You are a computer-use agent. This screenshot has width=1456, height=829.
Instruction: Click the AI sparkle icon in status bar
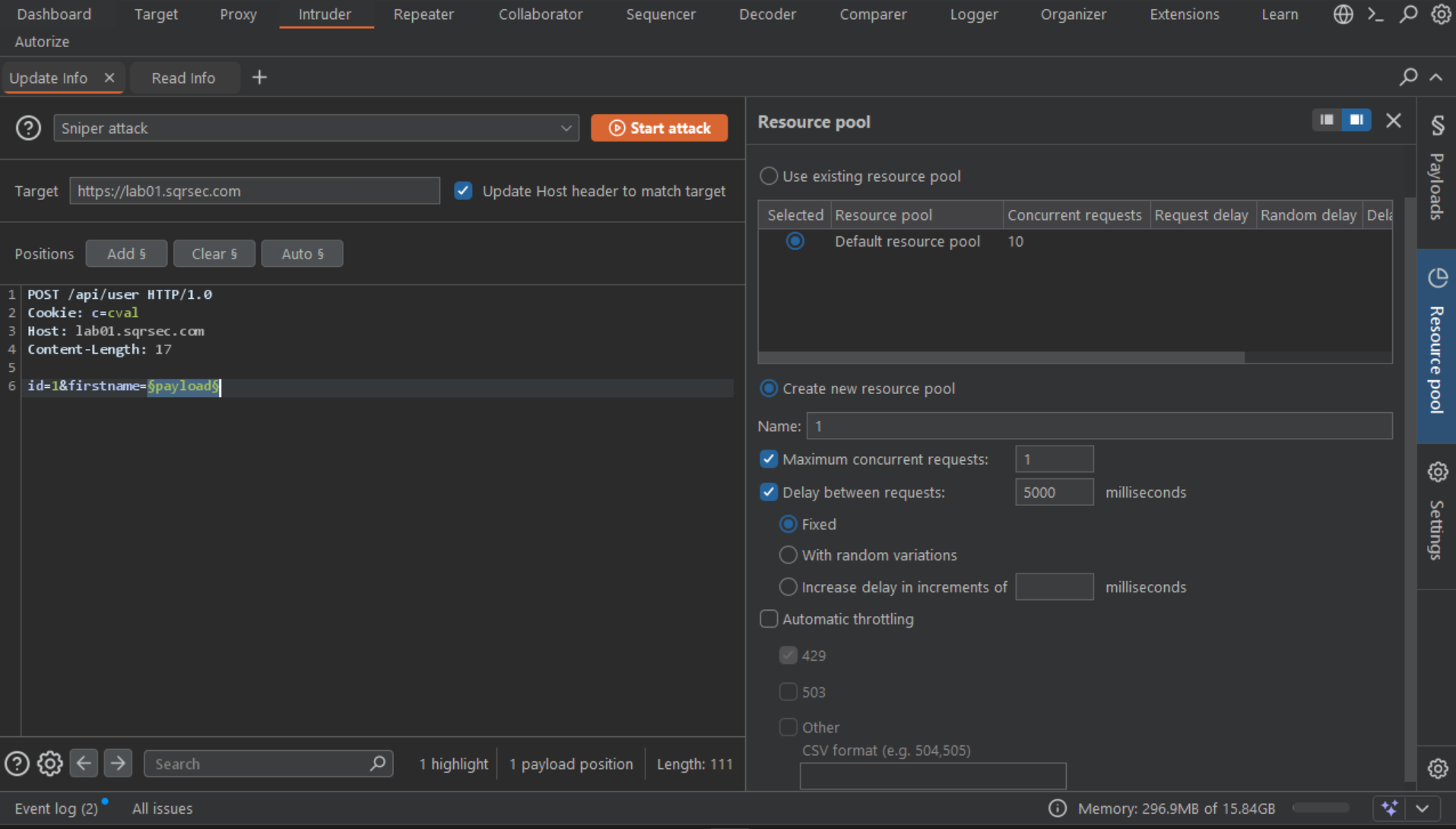[1390, 808]
